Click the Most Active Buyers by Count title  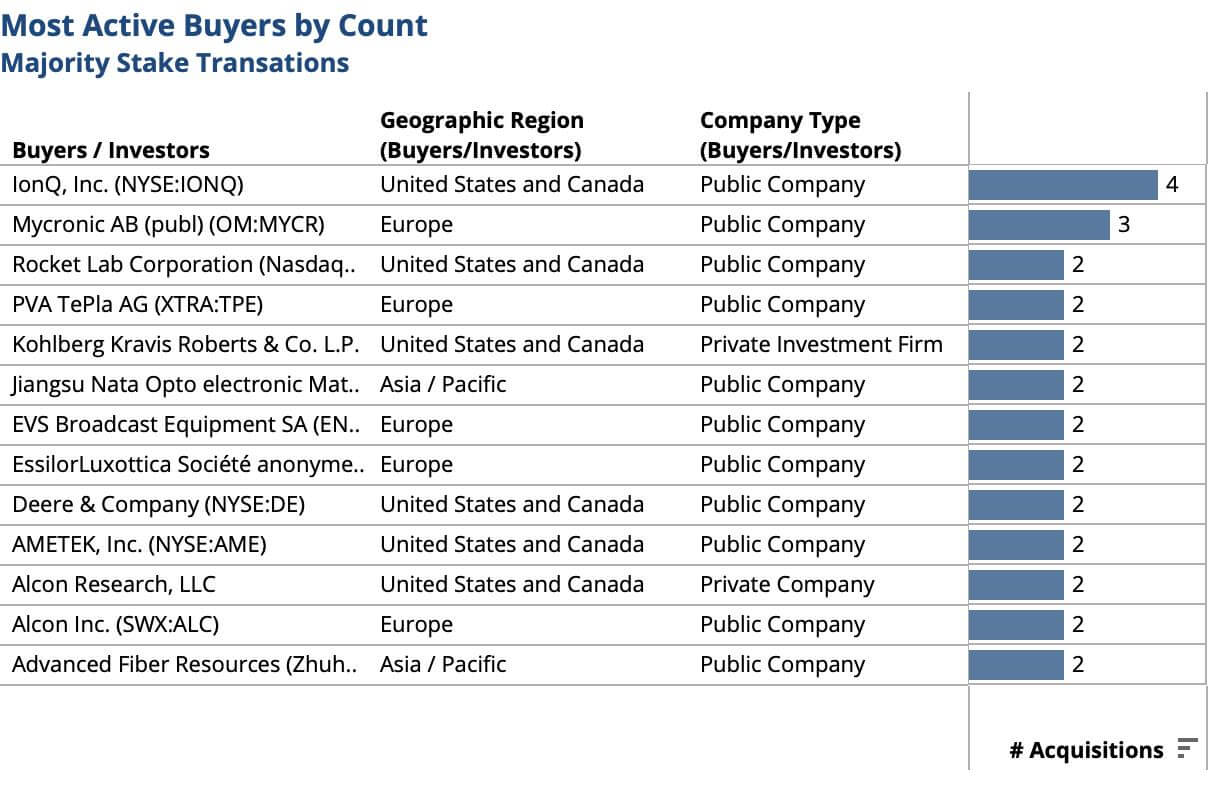point(214,26)
